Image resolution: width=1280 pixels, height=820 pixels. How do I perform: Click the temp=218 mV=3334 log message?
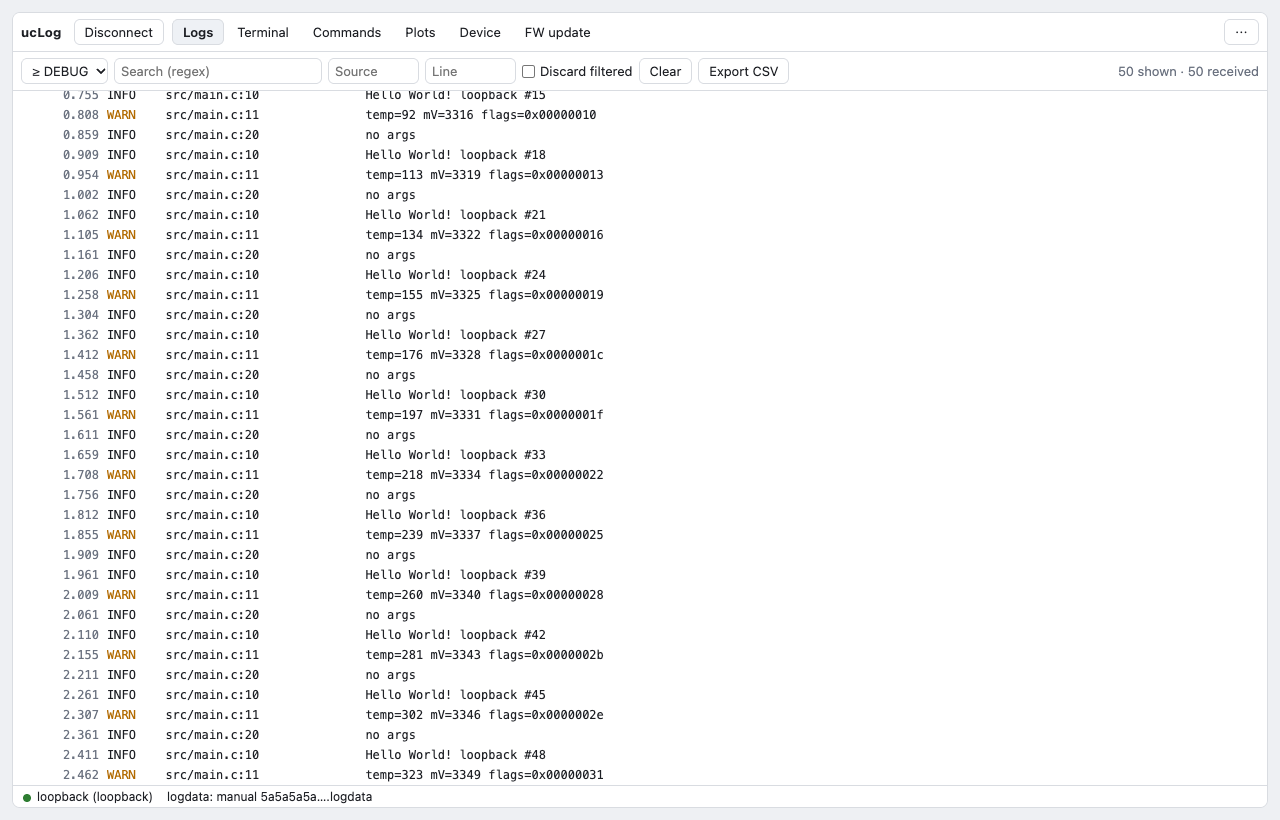click(484, 475)
